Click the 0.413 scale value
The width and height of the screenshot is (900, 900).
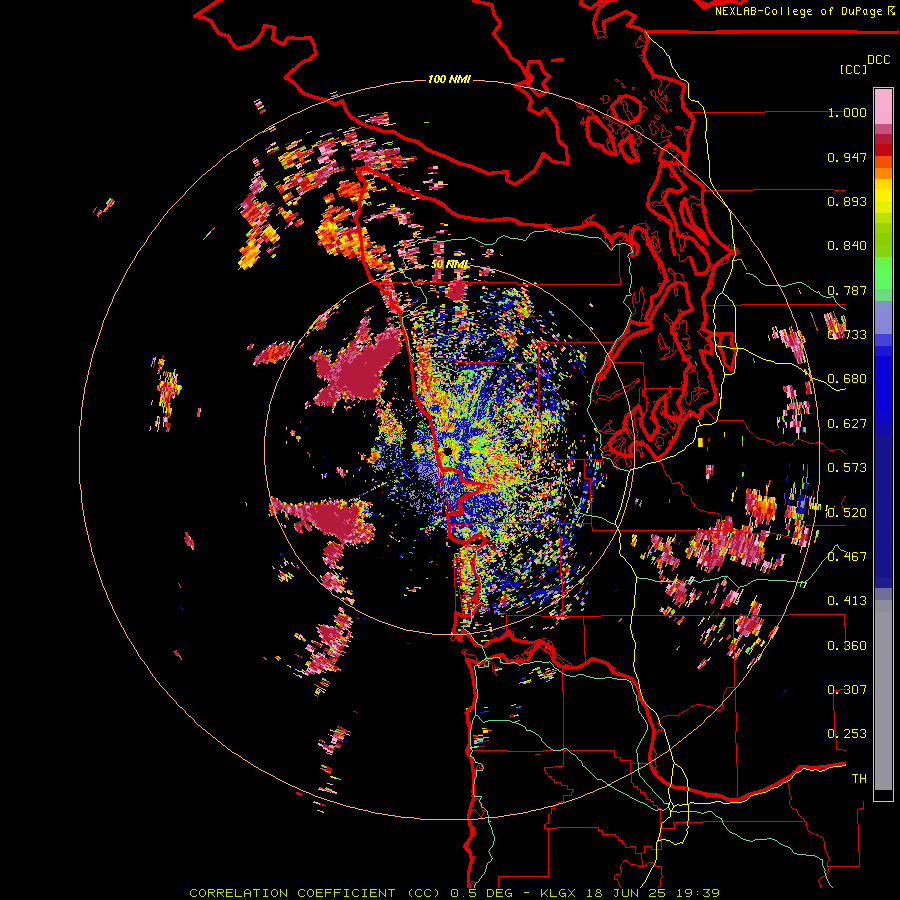(x=847, y=601)
